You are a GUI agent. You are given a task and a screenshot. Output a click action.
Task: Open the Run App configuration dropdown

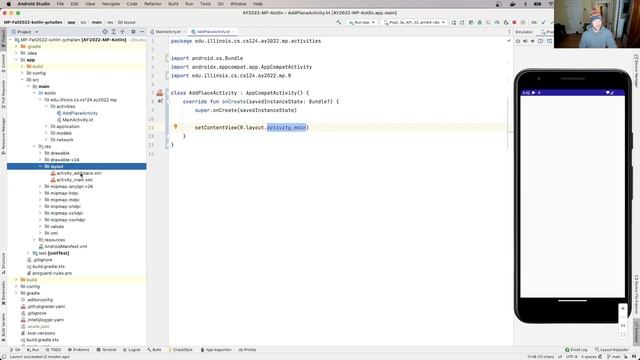[362, 22]
